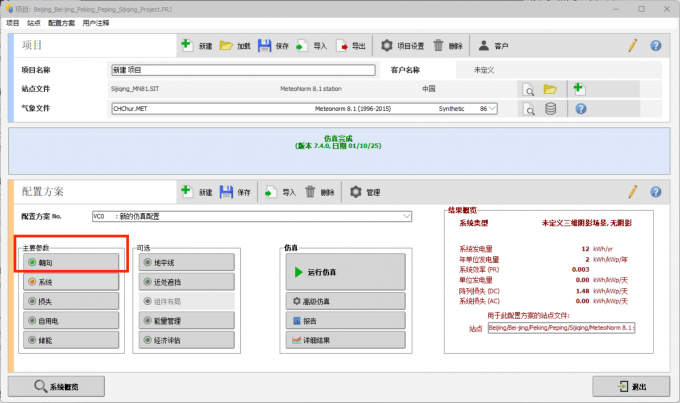Open the 报告 button

tap(346, 321)
